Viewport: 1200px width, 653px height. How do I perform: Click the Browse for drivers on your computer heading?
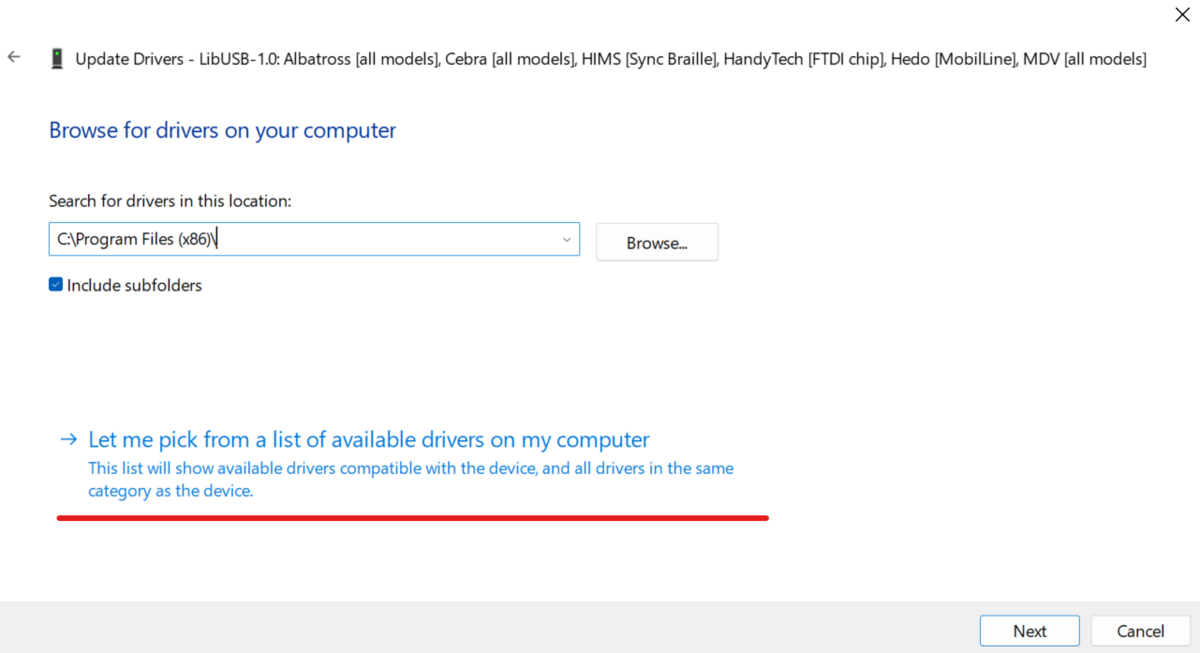pos(222,130)
